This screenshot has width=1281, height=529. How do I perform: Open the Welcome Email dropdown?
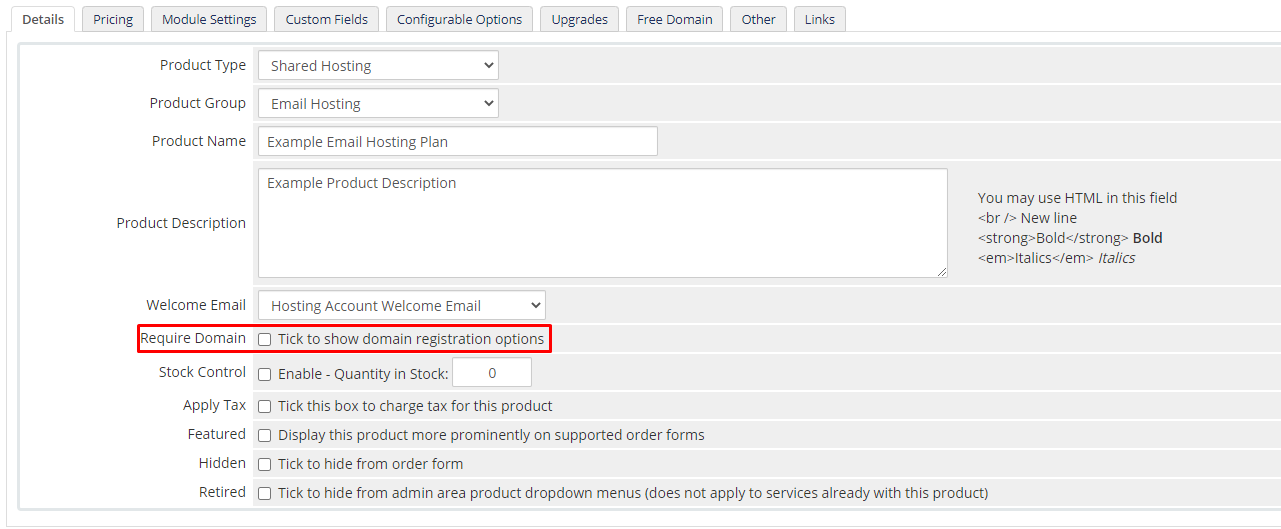[x=401, y=306]
